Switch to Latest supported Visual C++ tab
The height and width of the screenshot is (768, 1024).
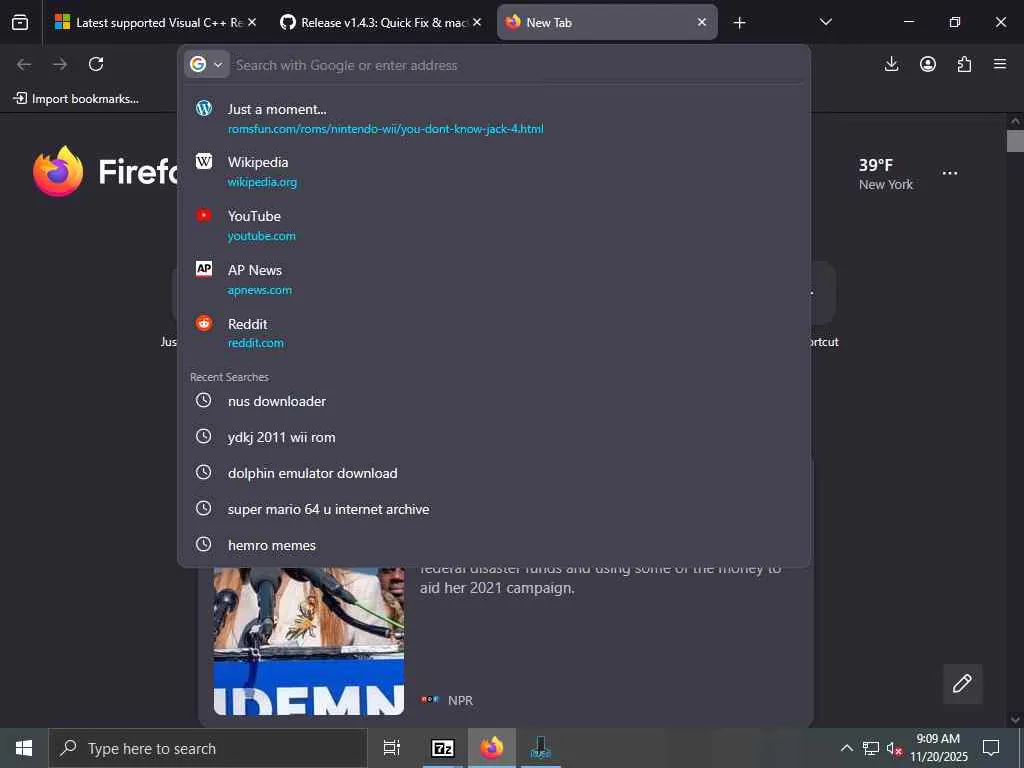pos(155,22)
